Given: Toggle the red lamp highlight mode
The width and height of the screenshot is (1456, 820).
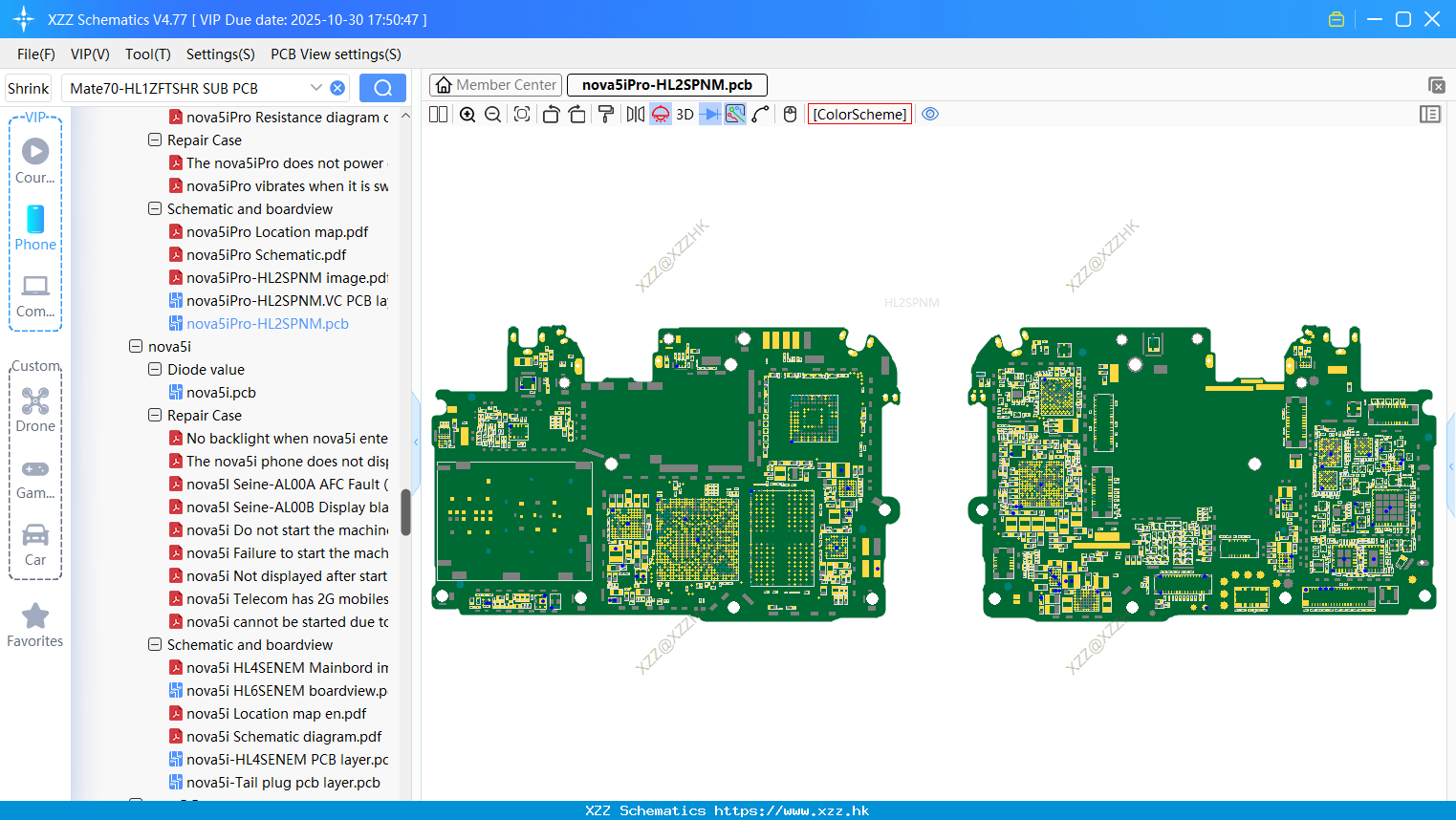Looking at the screenshot, I should [x=661, y=115].
